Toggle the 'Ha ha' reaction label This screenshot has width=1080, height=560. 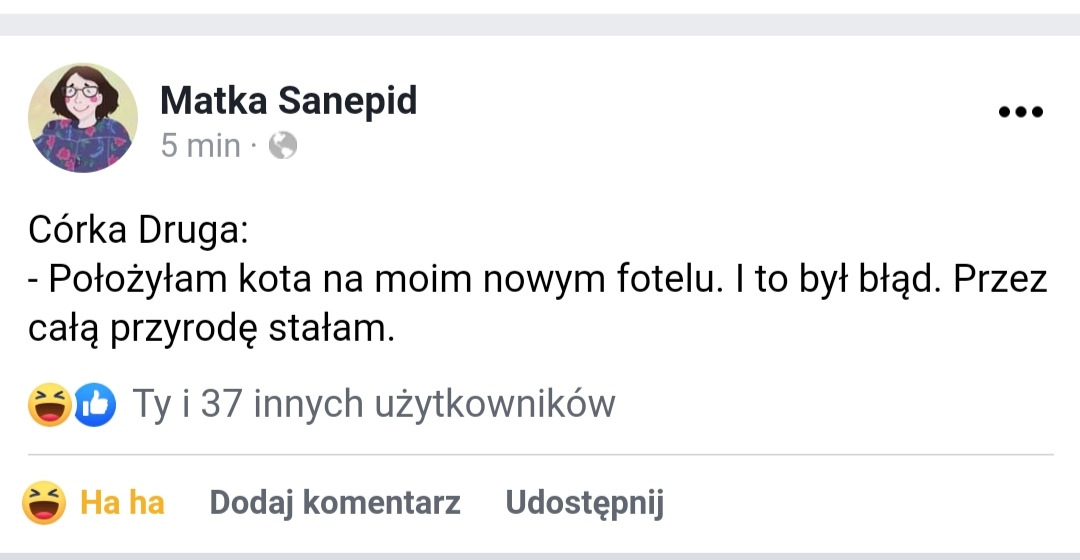[x=122, y=502]
